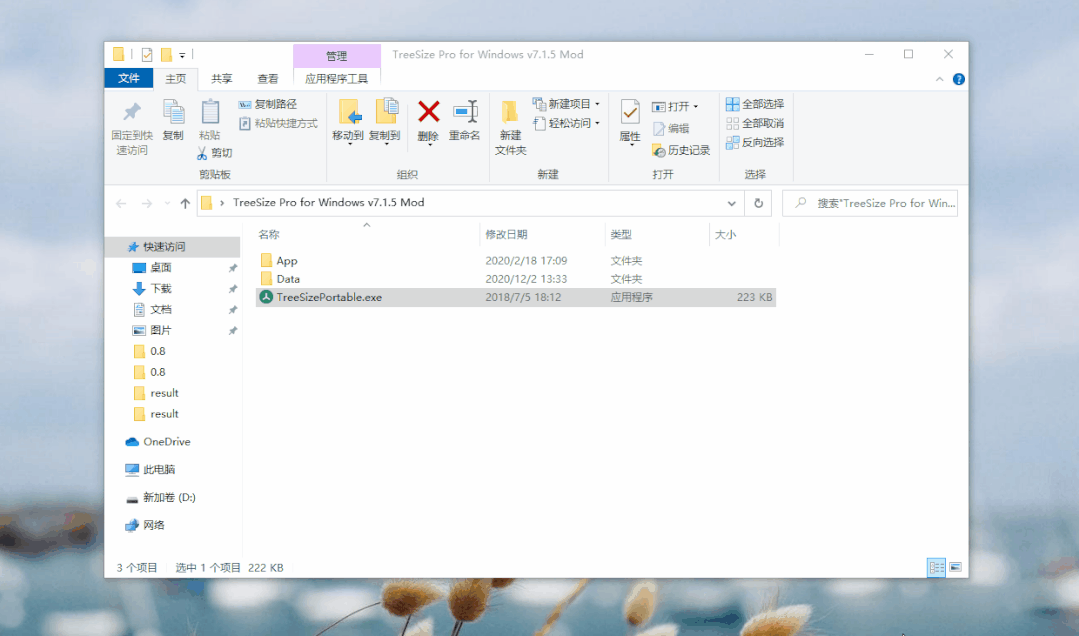Click the Forward navigation arrow
The height and width of the screenshot is (636, 1079).
(x=147, y=204)
